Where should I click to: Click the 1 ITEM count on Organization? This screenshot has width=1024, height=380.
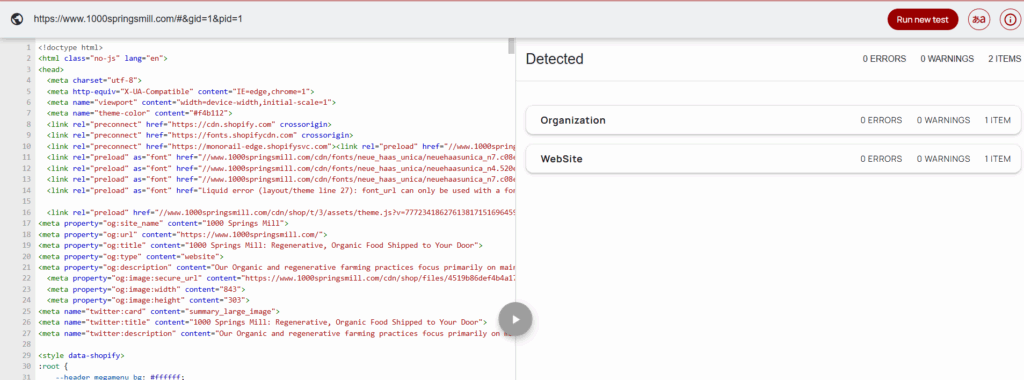pos(998,120)
